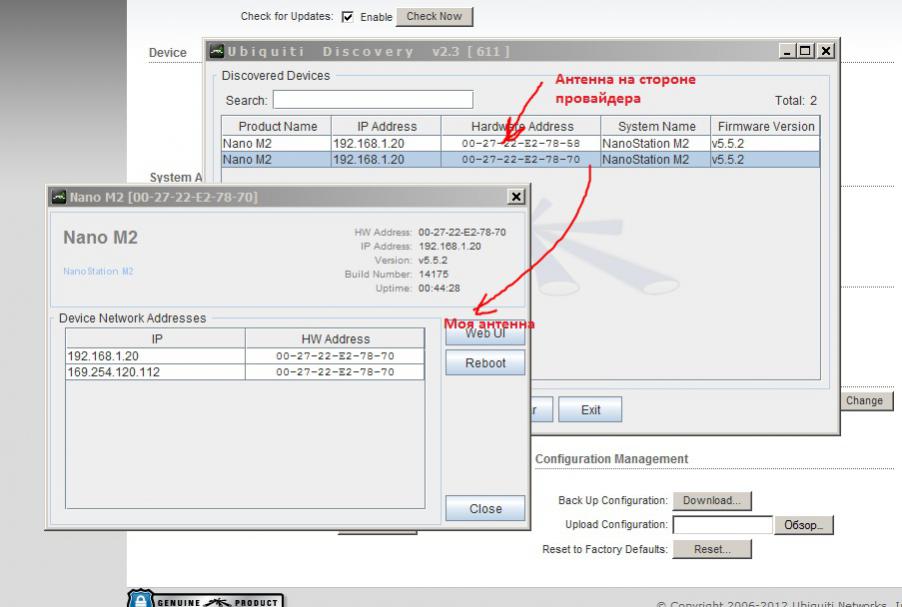The width and height of the screenshot is (902, 607).
Task: Click the Change button on the background page
Action: (864, 400)
